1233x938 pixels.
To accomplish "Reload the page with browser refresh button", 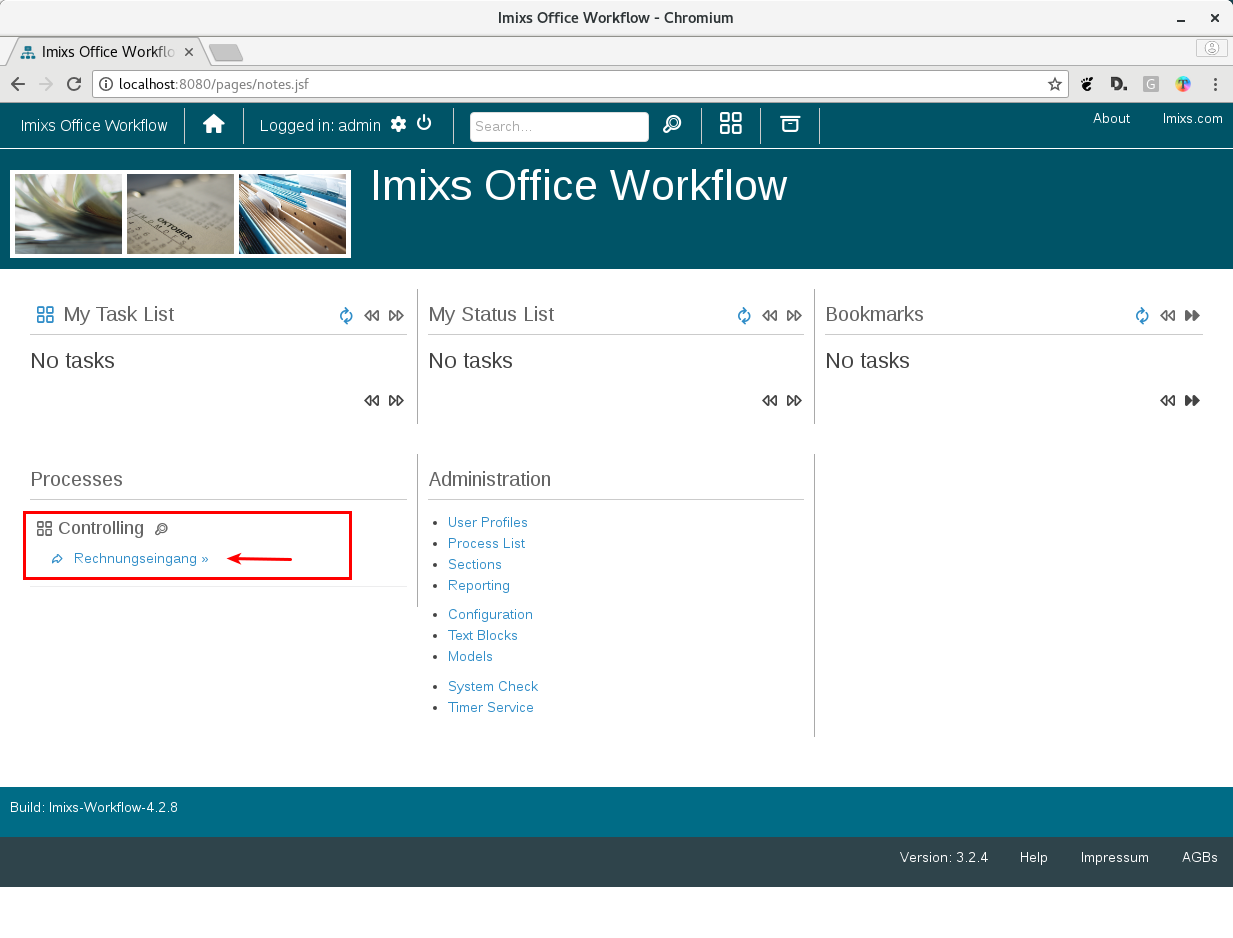I will 73,85.
